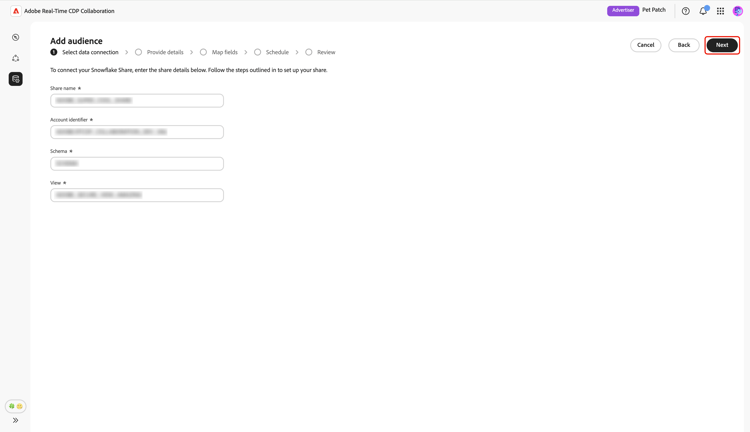Open the app switcher grid icon
The image size is (750, 432).
(720, 11)
